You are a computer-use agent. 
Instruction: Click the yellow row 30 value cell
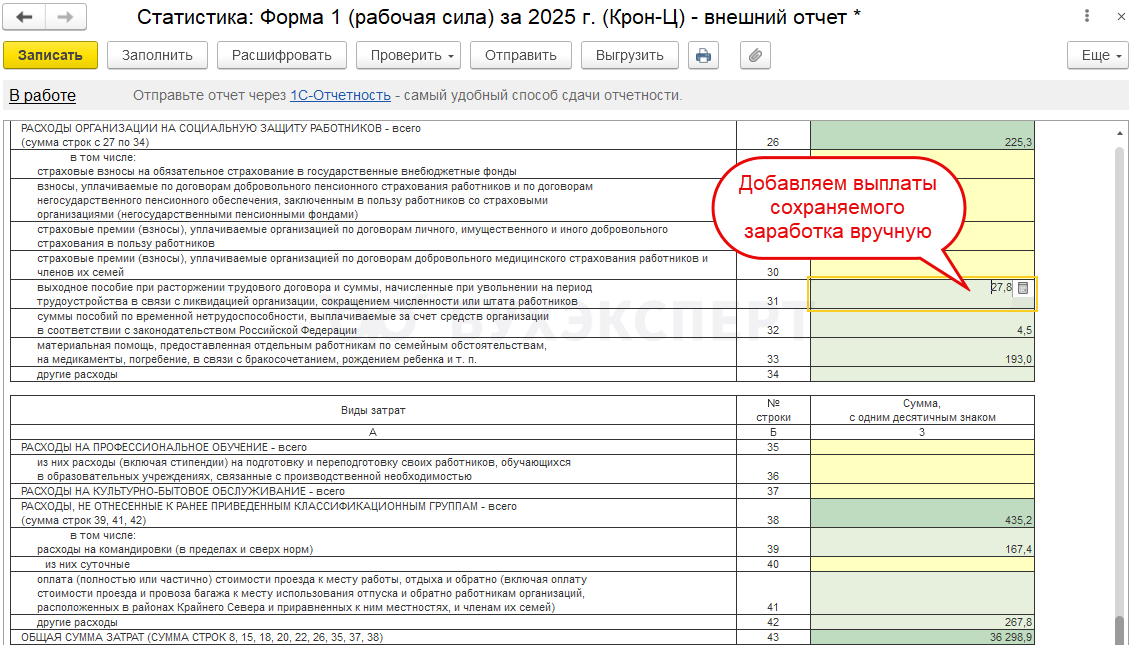(x=923, y=265)
